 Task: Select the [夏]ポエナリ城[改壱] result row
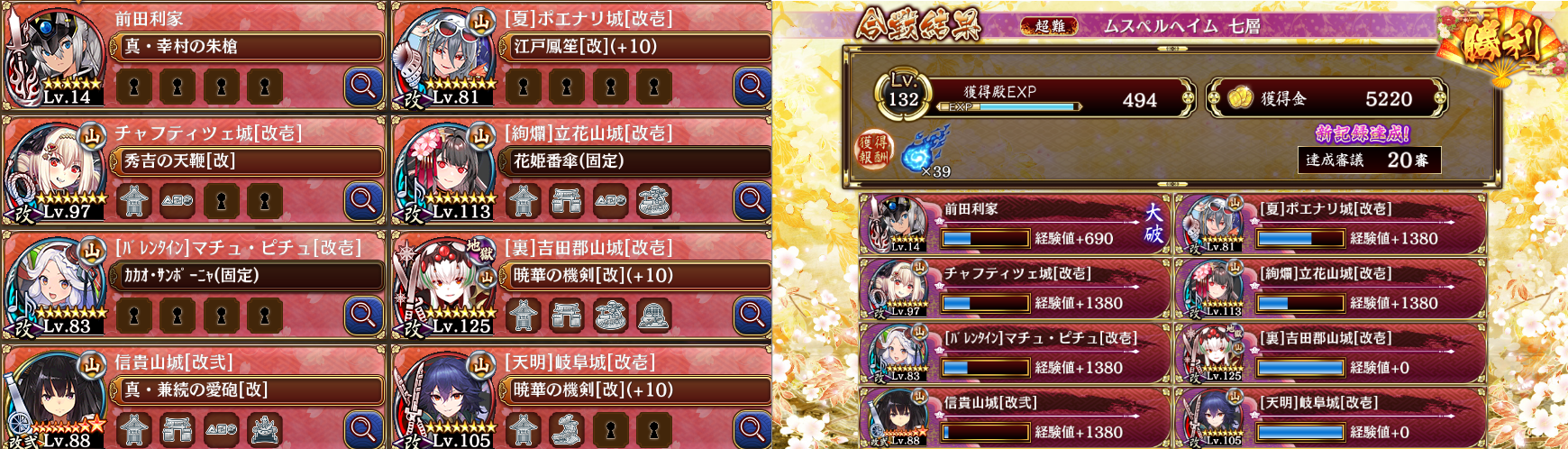point(1330,224)
